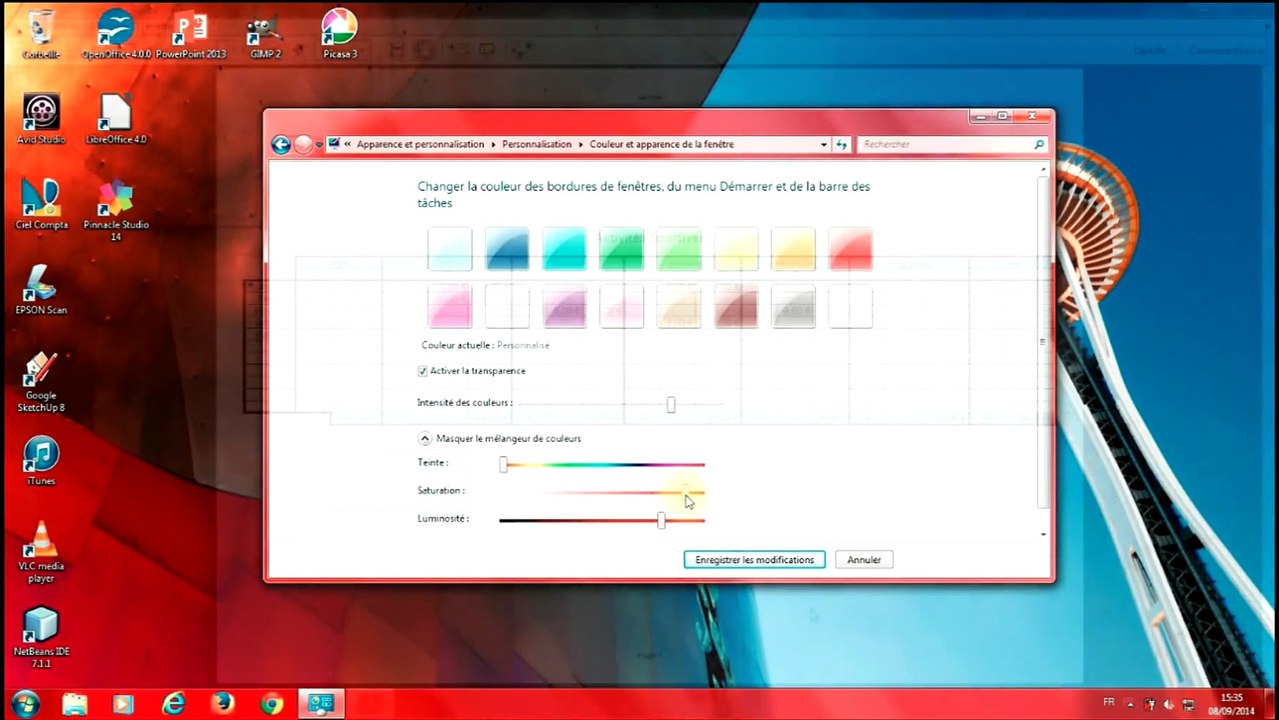Open Internet Explorer from the taskbar

coord(173,704)
